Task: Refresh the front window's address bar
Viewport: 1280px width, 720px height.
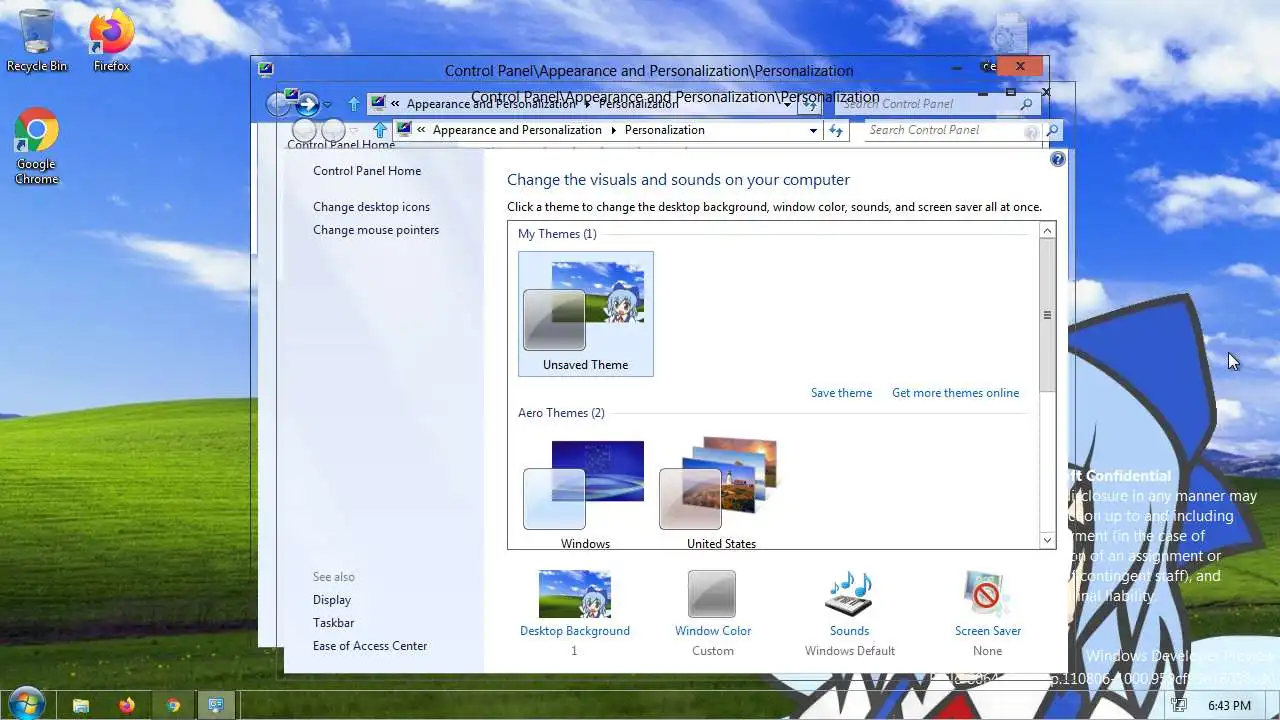Action: (836, 130)
